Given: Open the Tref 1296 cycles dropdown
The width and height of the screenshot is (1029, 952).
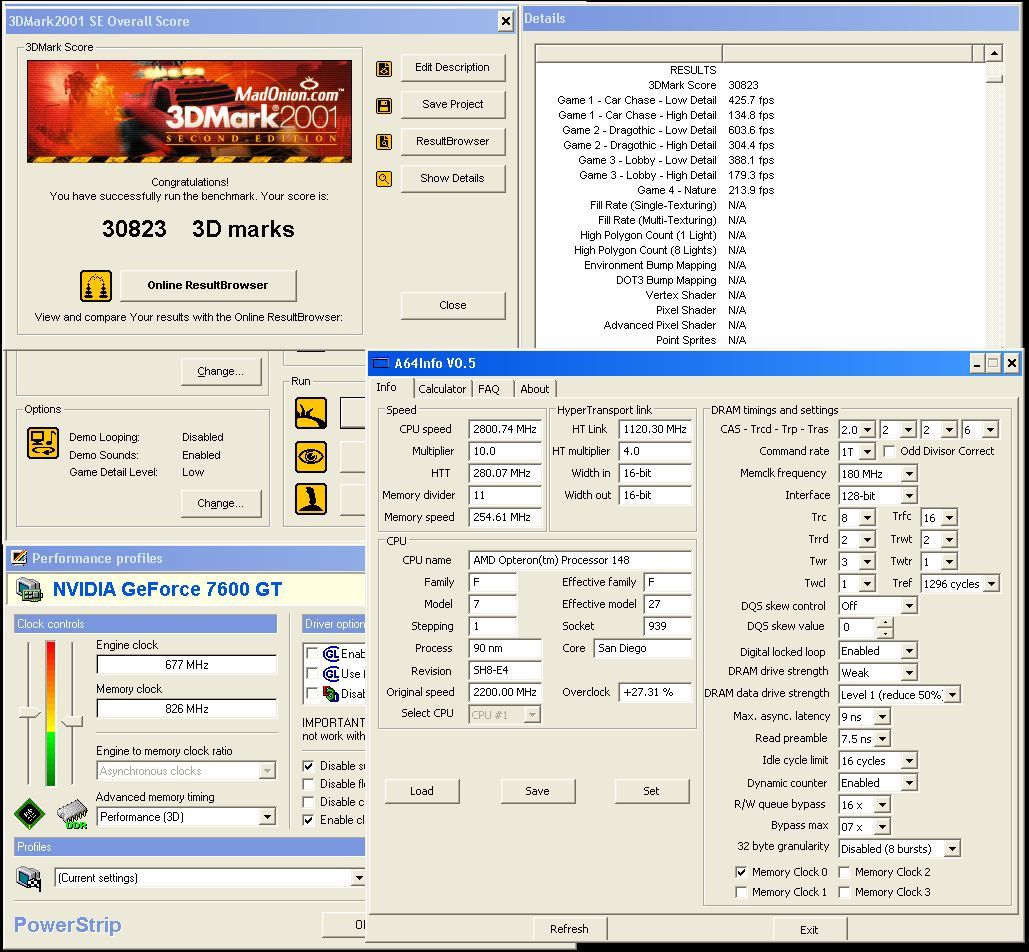Looking at the screenshot, I should (992, 584).
